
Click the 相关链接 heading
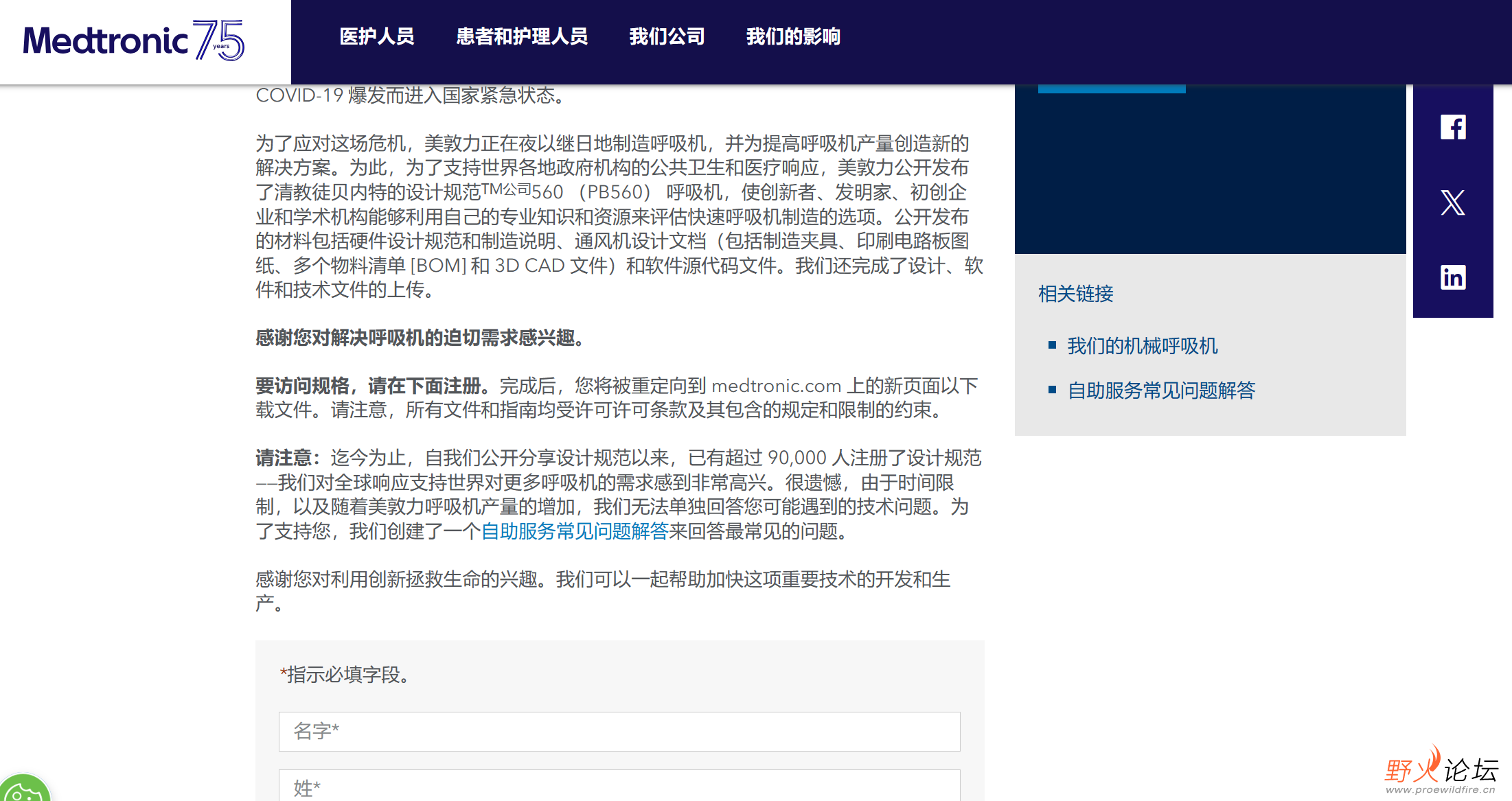click(x=1076, y=294)
